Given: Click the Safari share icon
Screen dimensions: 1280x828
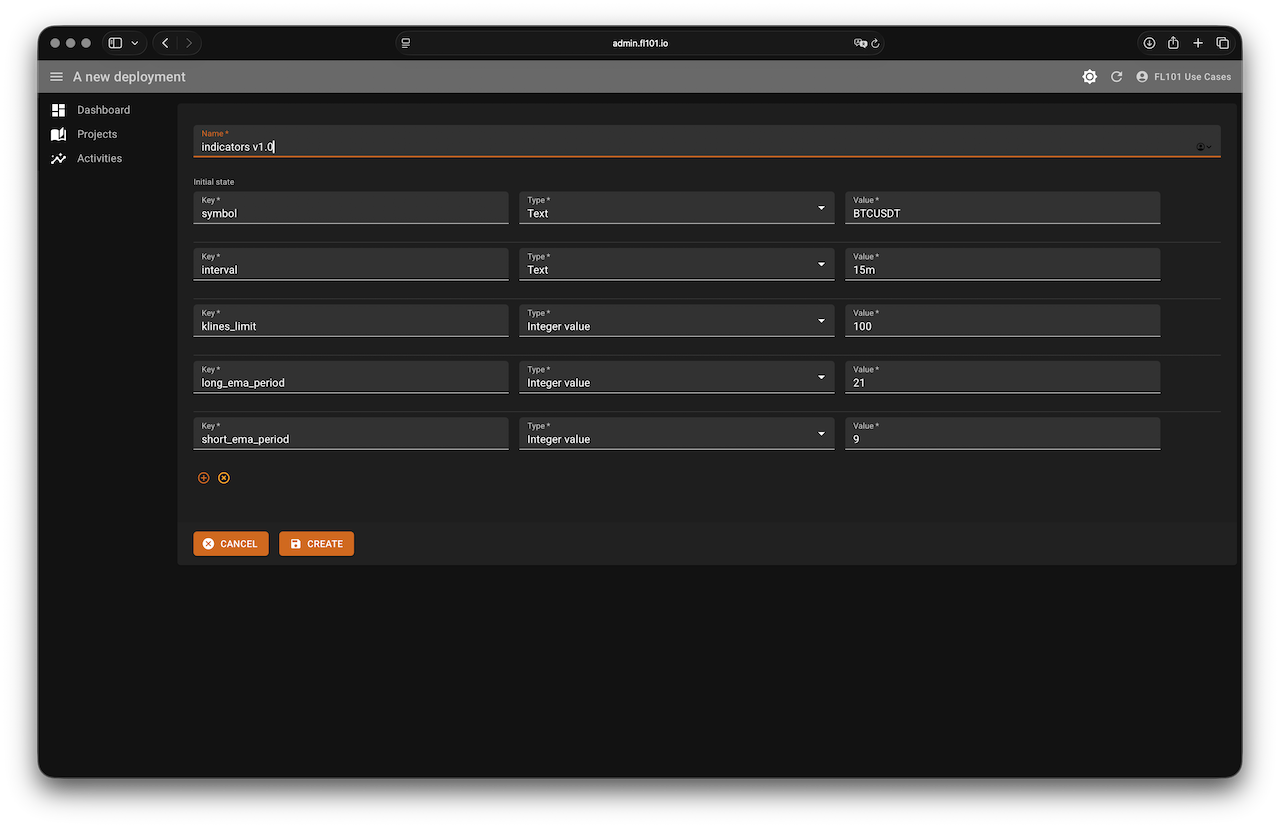Looking at the screenshot, I should click(x=1174, y=43).
